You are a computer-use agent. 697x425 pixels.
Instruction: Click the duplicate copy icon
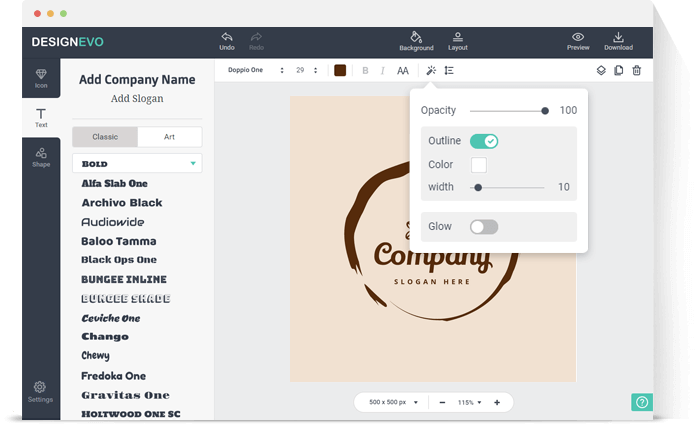point(618,70)
